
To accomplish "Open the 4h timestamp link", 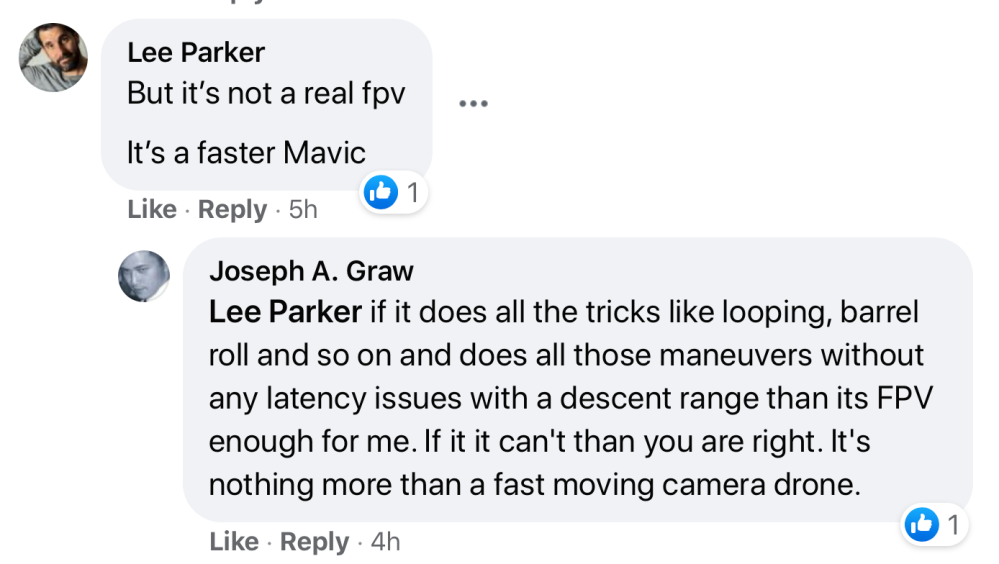I will (384, 542).
